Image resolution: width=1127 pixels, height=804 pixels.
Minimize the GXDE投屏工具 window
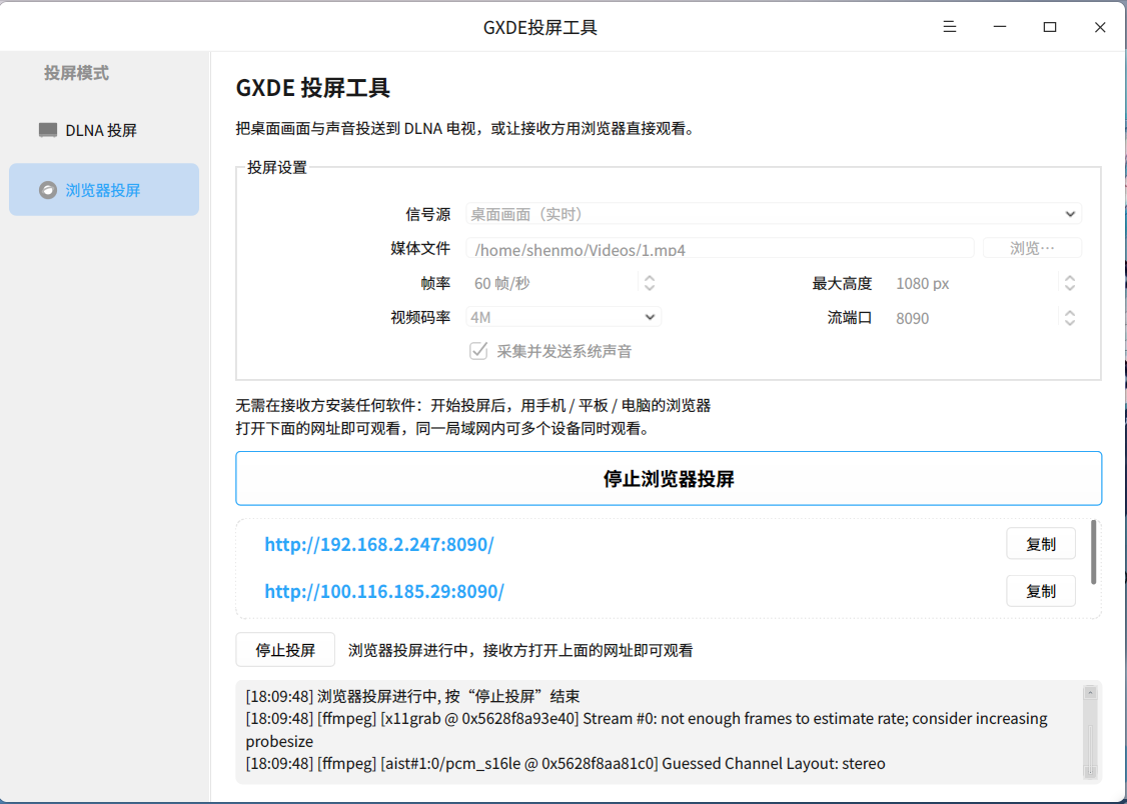(x=1000, y=27)
